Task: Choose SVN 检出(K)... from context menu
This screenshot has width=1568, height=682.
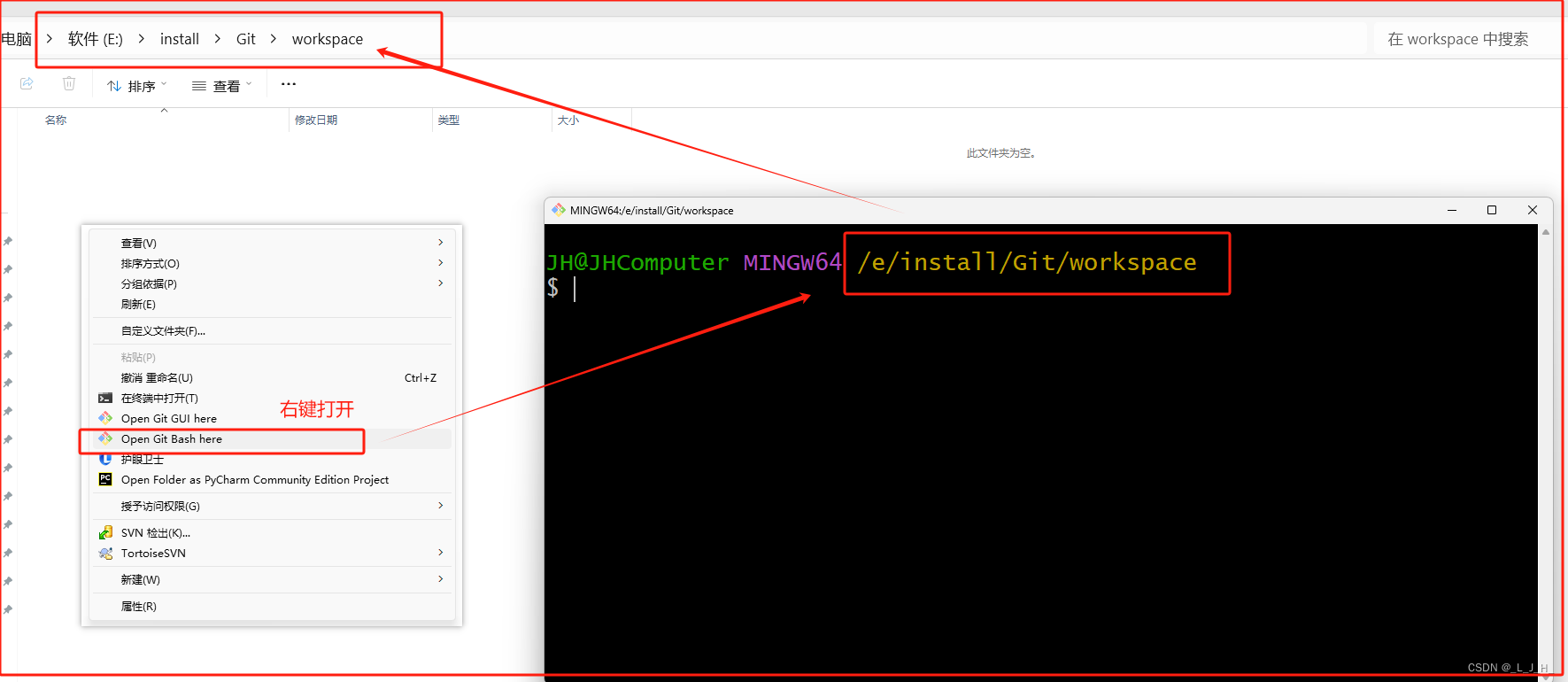Action: click(272, 532)
